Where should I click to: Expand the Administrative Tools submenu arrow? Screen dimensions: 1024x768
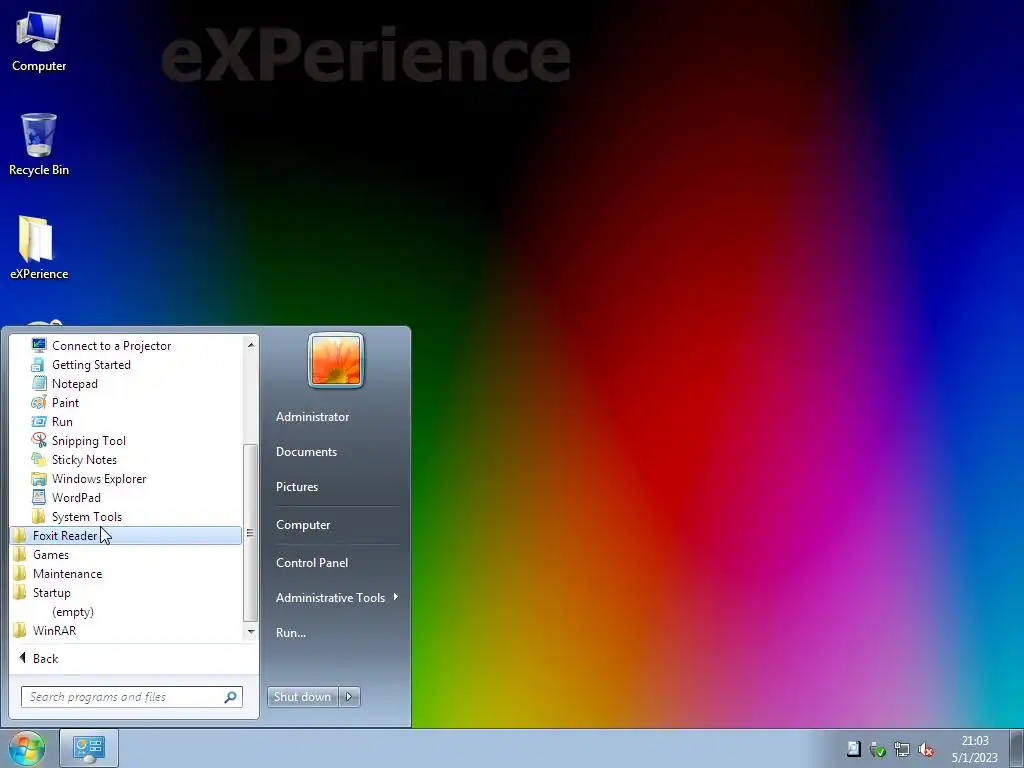pos(396,597)
